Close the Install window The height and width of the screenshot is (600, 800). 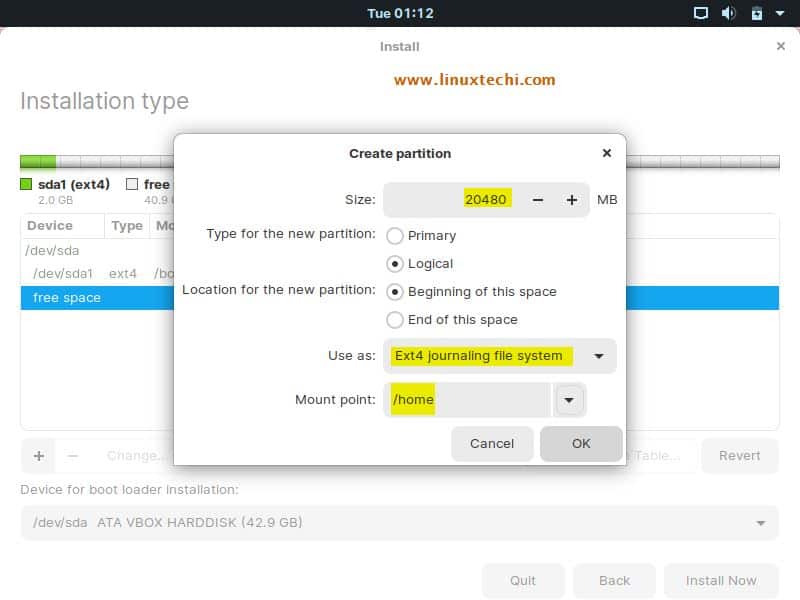click(x=781, y=46)
